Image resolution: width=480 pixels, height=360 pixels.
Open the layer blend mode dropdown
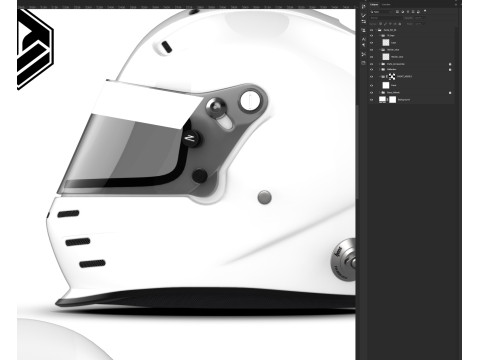tap(386, 18)
